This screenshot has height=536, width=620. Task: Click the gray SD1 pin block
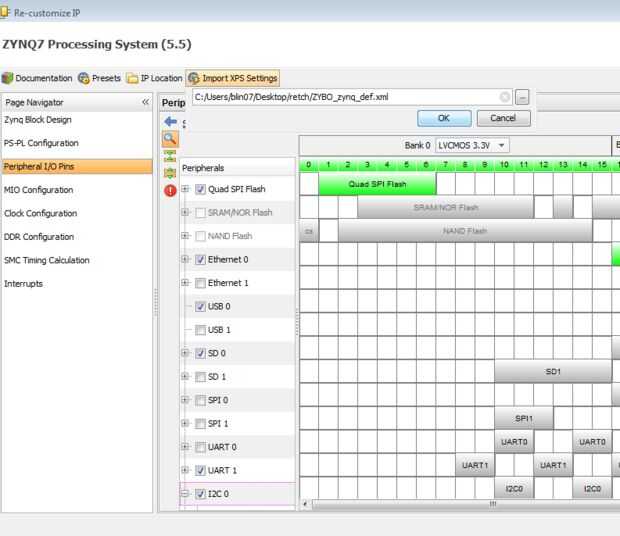(x=553, y=372)
